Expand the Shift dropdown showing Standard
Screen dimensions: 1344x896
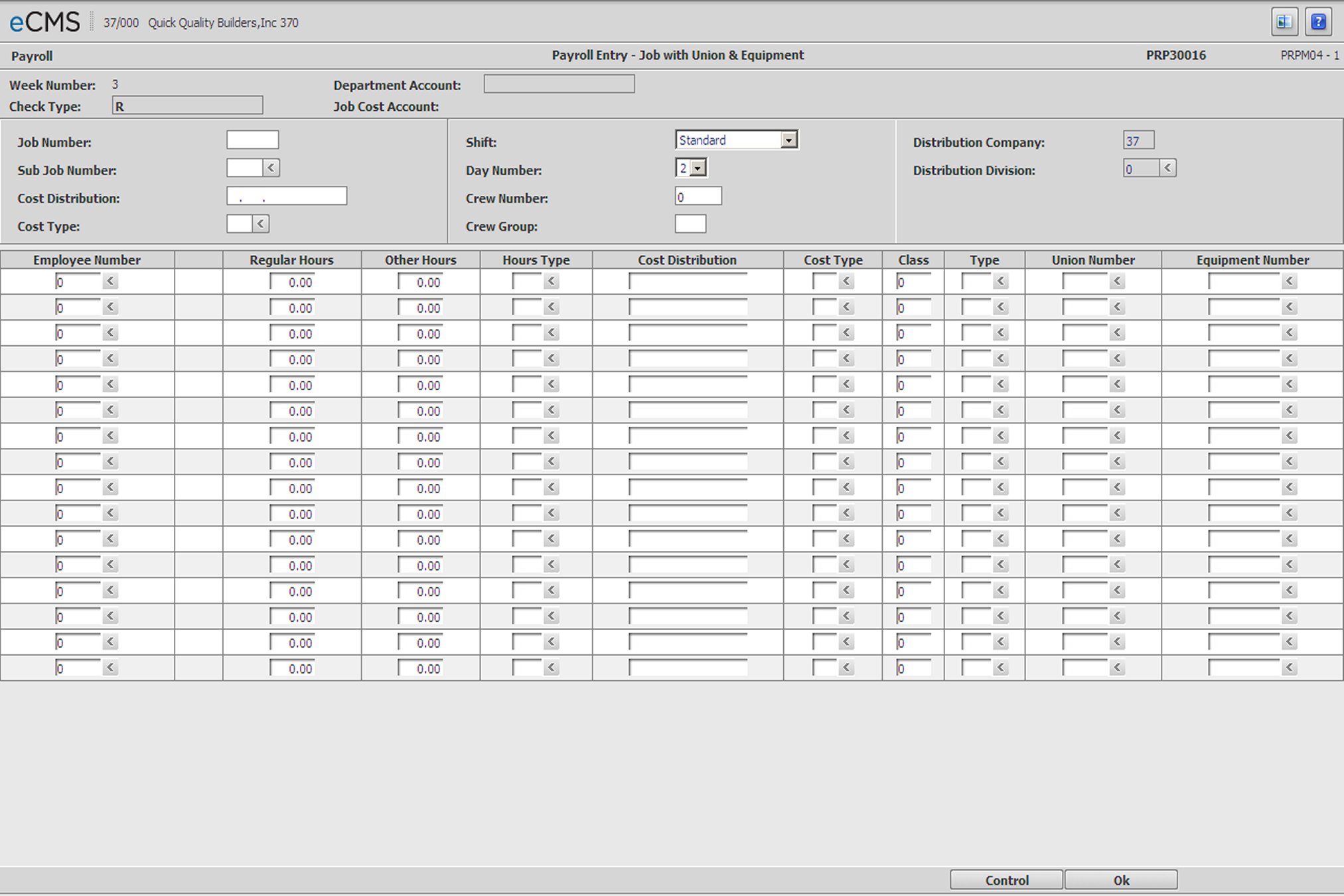click(788, 140)
